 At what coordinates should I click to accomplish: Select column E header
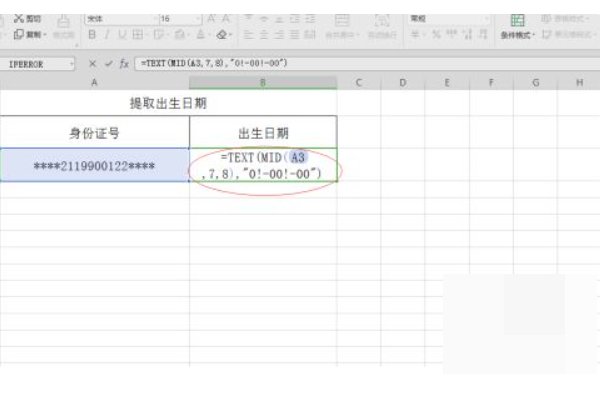[447, 82]
